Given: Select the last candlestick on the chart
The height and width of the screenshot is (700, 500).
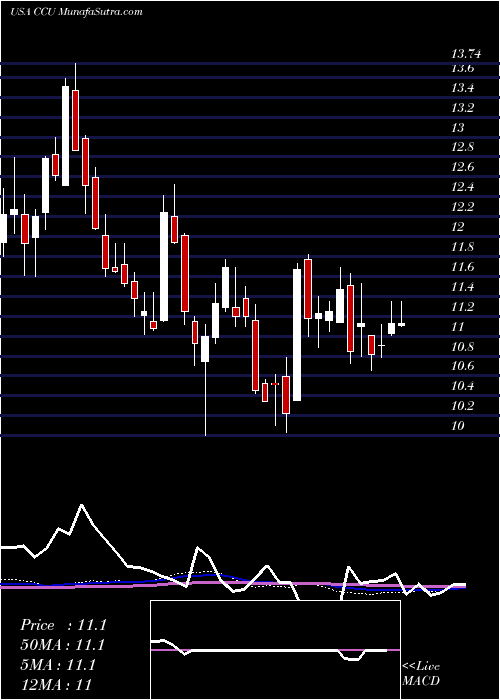Looking at the screenshot, I should (x=402, y=324).
